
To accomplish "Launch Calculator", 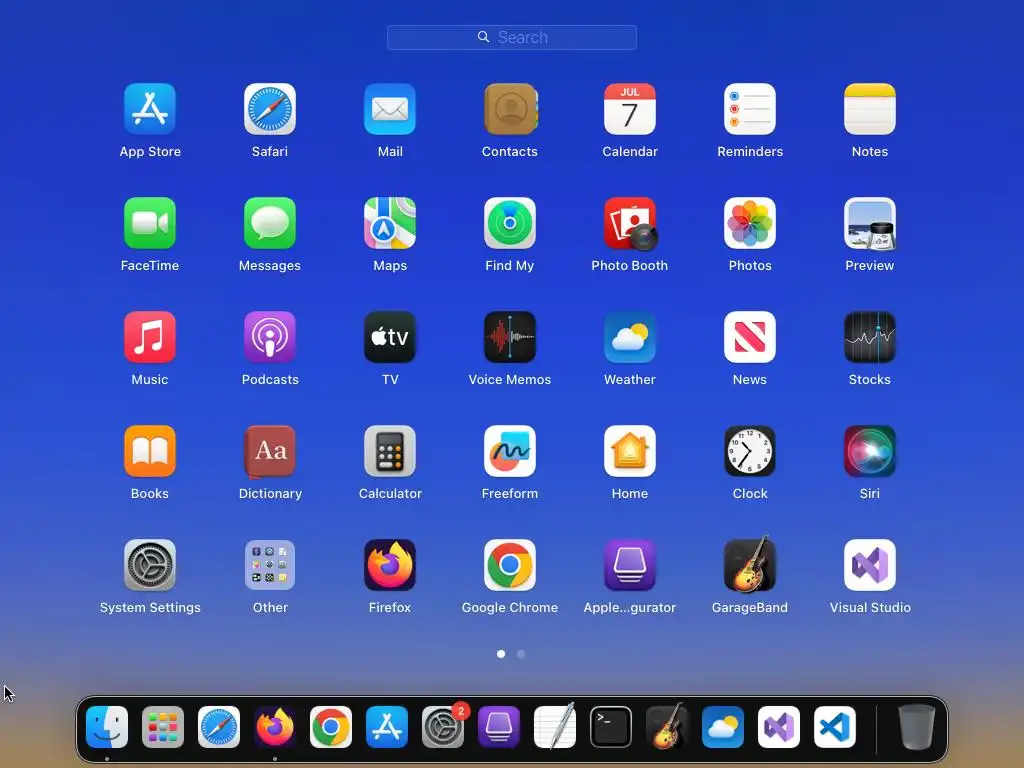I will pyautogui.click(x=390, y=451).
